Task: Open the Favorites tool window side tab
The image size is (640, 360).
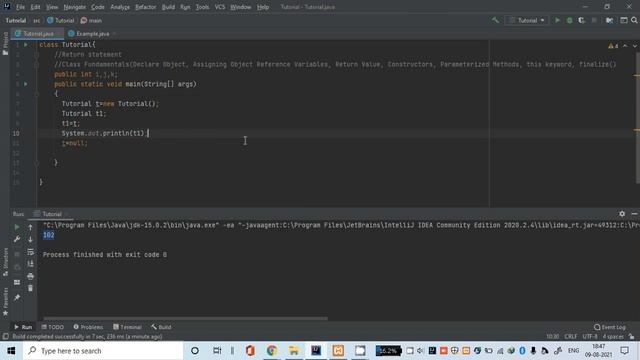Action: [5, 302]
